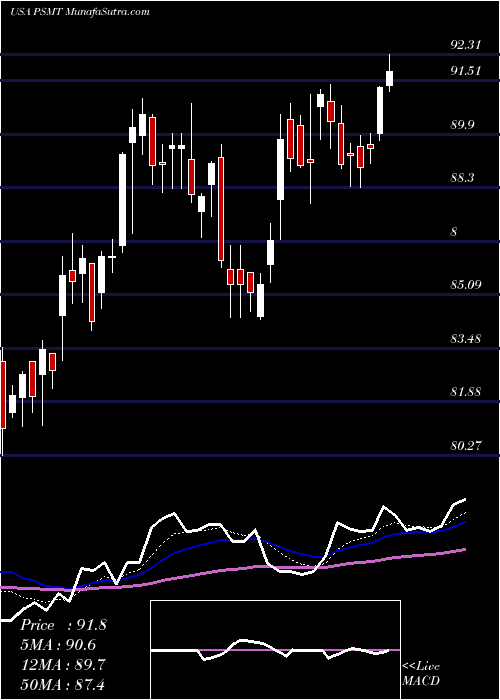Select the 83.48 price level label
500x700 pixels.
tap(466, 338)
